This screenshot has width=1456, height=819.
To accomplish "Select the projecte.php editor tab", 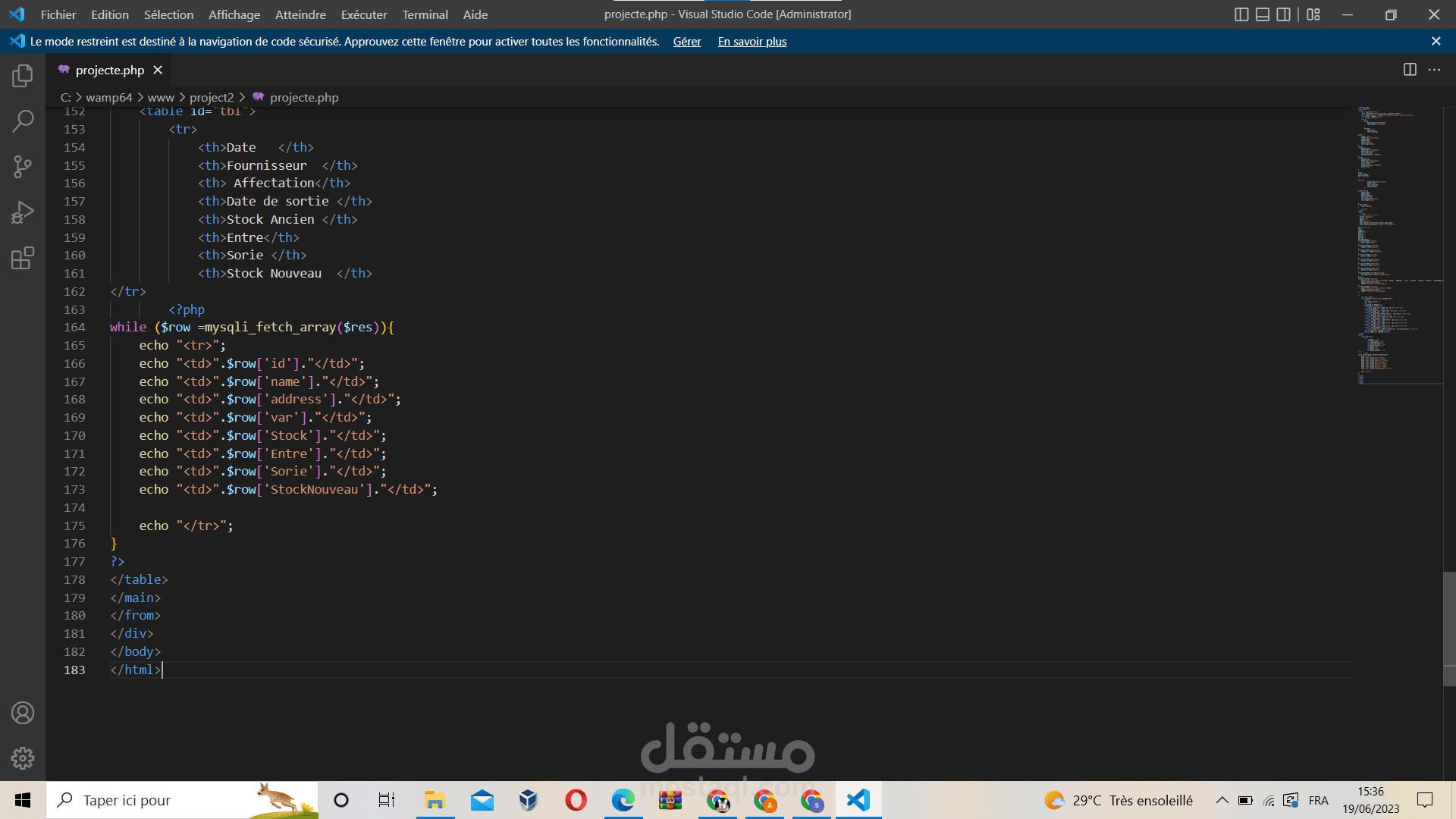I will tap(109, 70).
